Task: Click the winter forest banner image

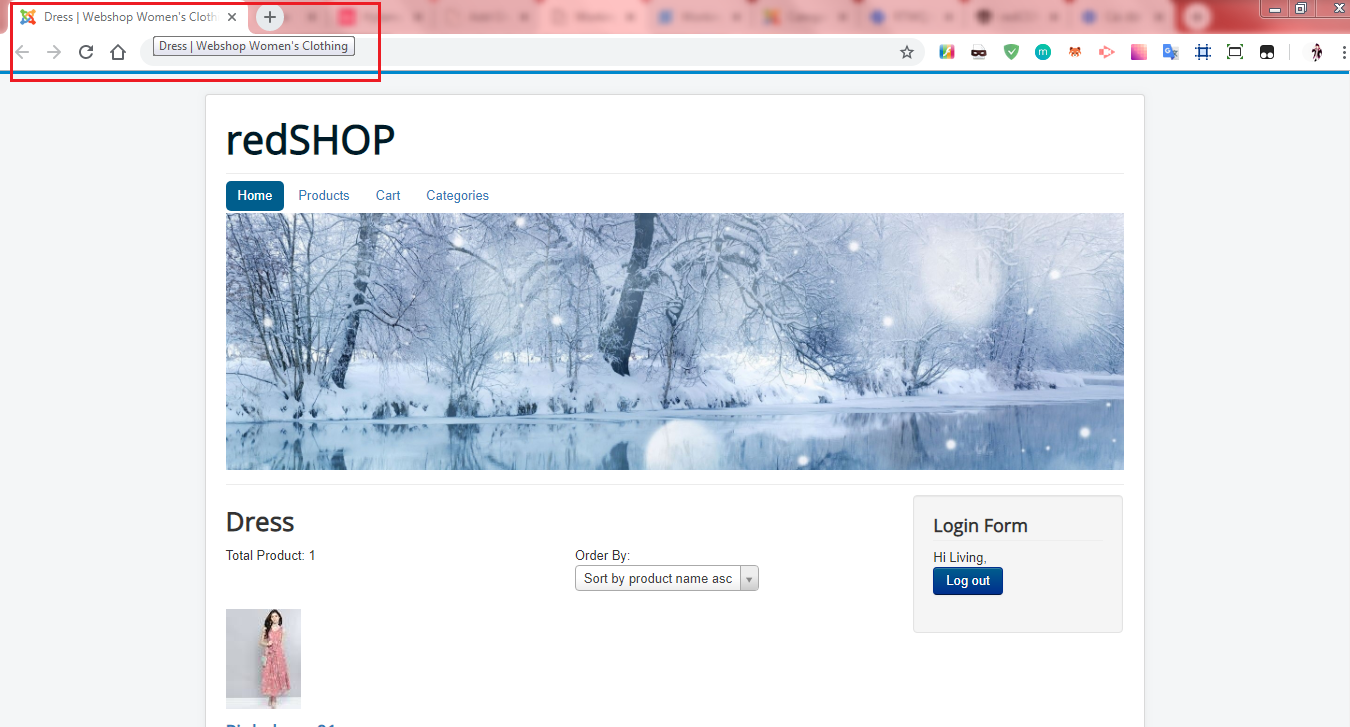Action: (x=675, y=341)
